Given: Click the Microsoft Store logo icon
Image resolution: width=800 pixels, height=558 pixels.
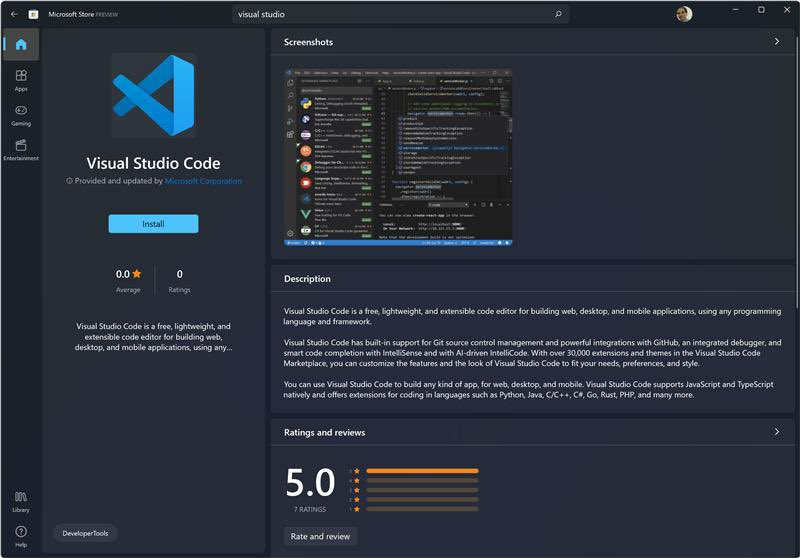Looking at the screenshot, I should pos(34,14).
